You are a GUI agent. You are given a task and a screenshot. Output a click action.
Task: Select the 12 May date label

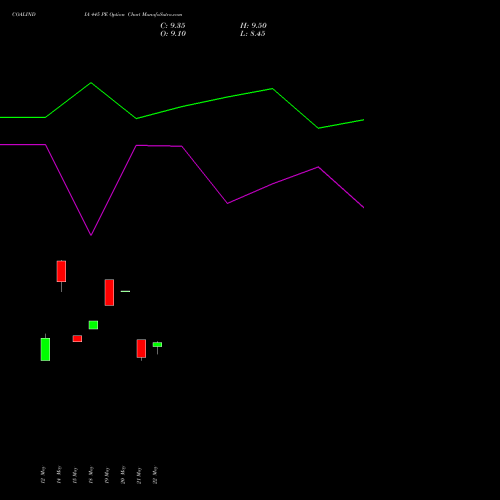43,475
